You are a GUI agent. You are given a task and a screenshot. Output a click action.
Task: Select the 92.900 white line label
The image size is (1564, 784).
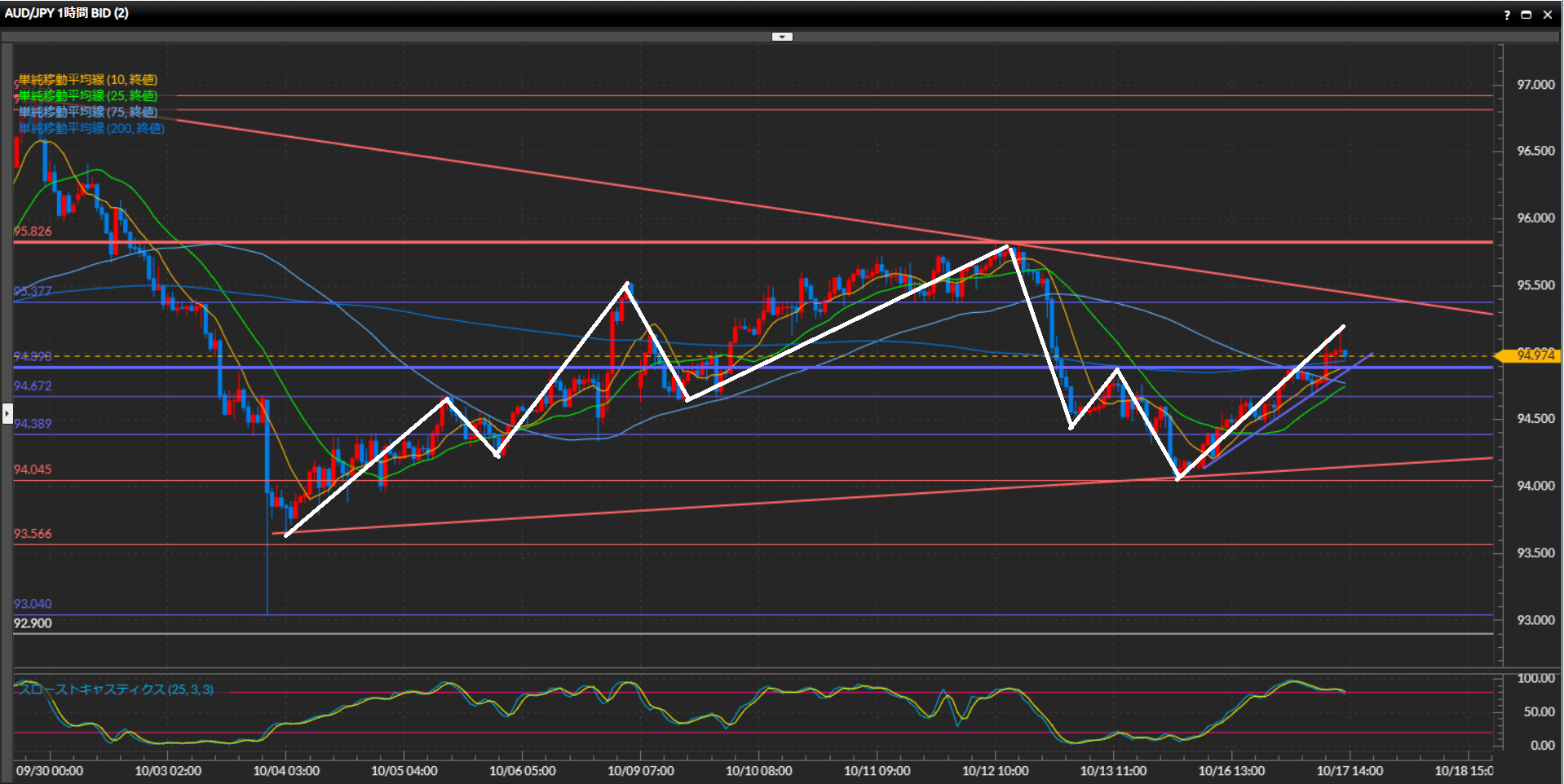click(x=33, y=623)
